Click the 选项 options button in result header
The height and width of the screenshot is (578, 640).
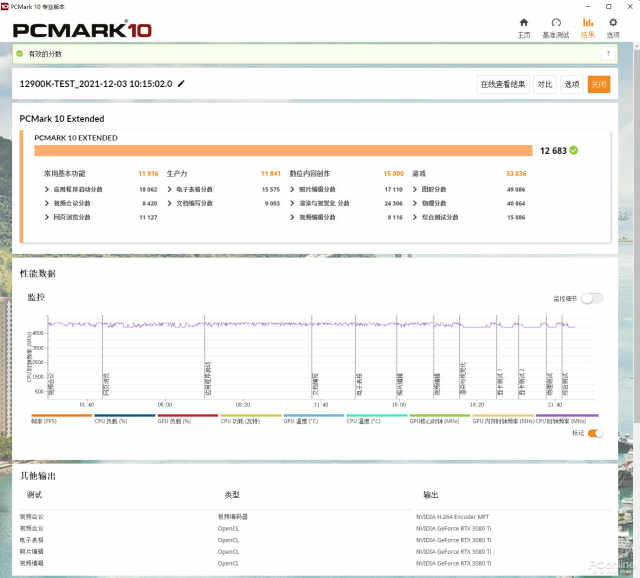tap(572, 84)
